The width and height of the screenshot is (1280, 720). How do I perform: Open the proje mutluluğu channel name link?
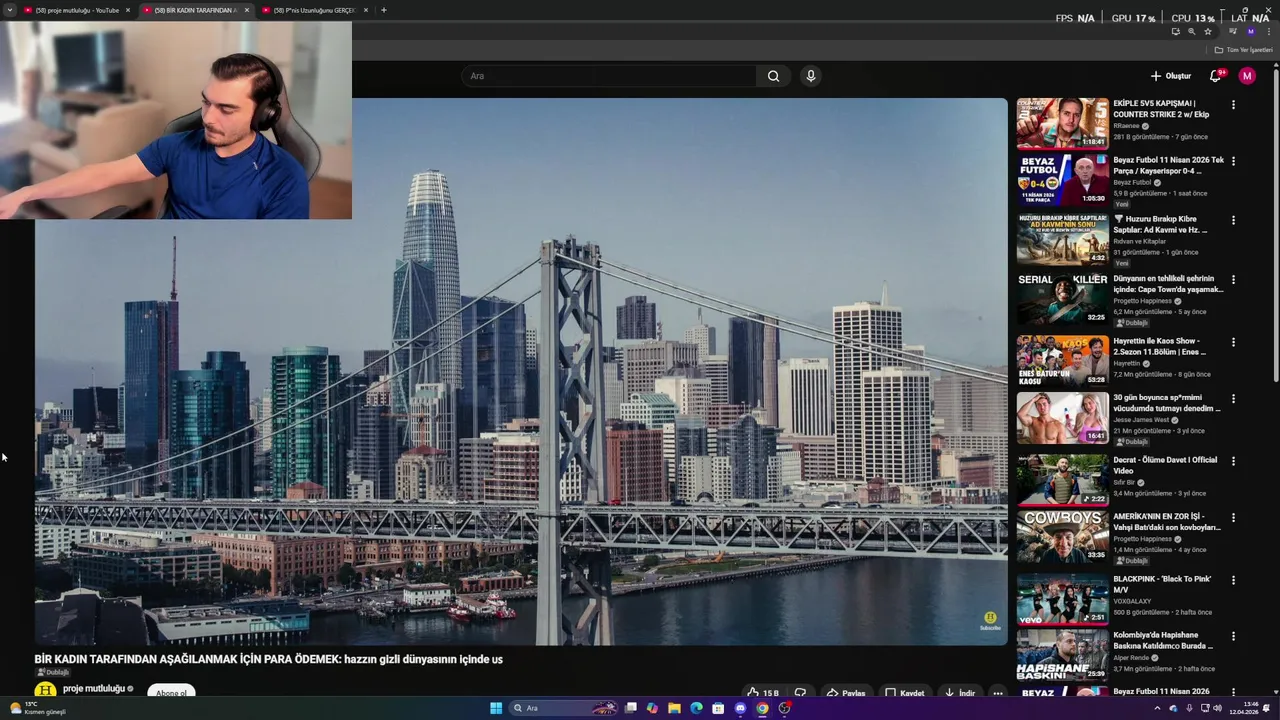click(94, 688)
